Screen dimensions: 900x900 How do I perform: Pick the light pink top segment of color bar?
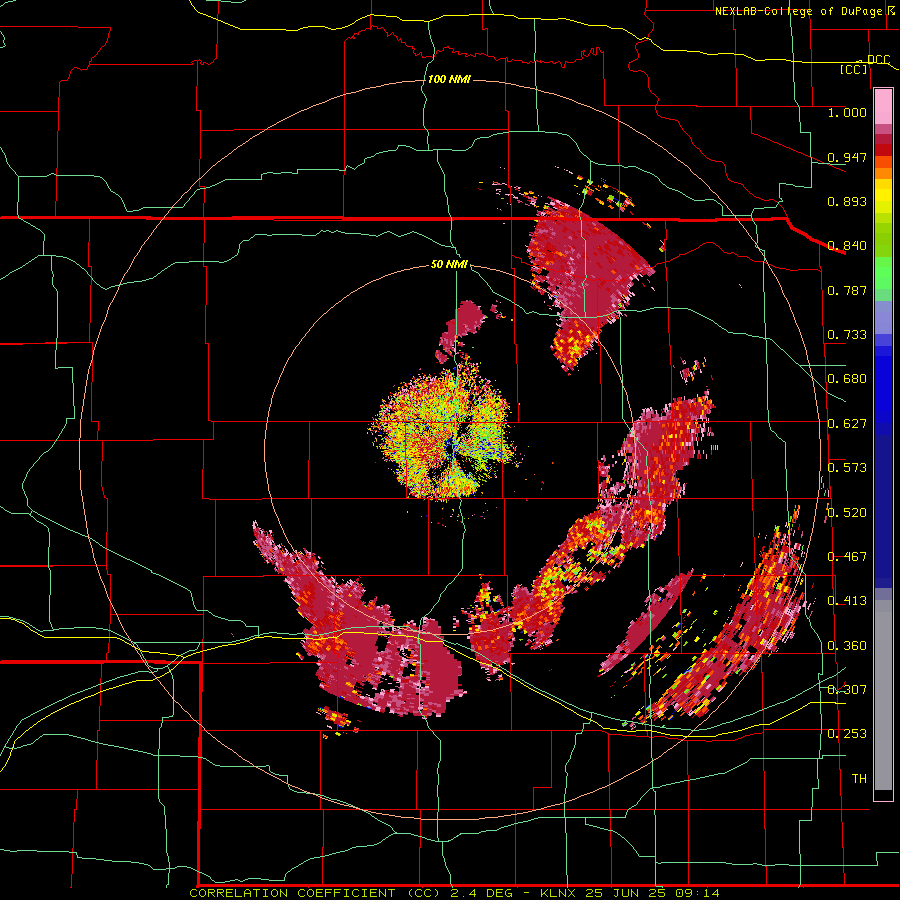tap(883, 107)
